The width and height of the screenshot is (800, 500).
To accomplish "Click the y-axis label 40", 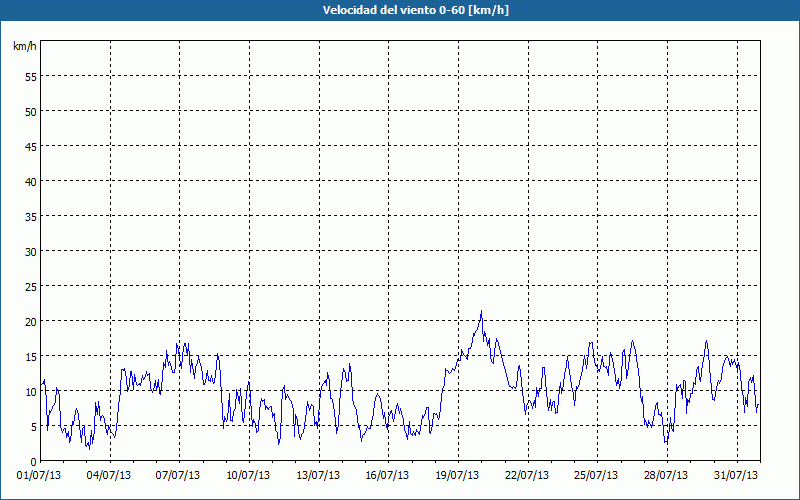I will click(31, 182).
